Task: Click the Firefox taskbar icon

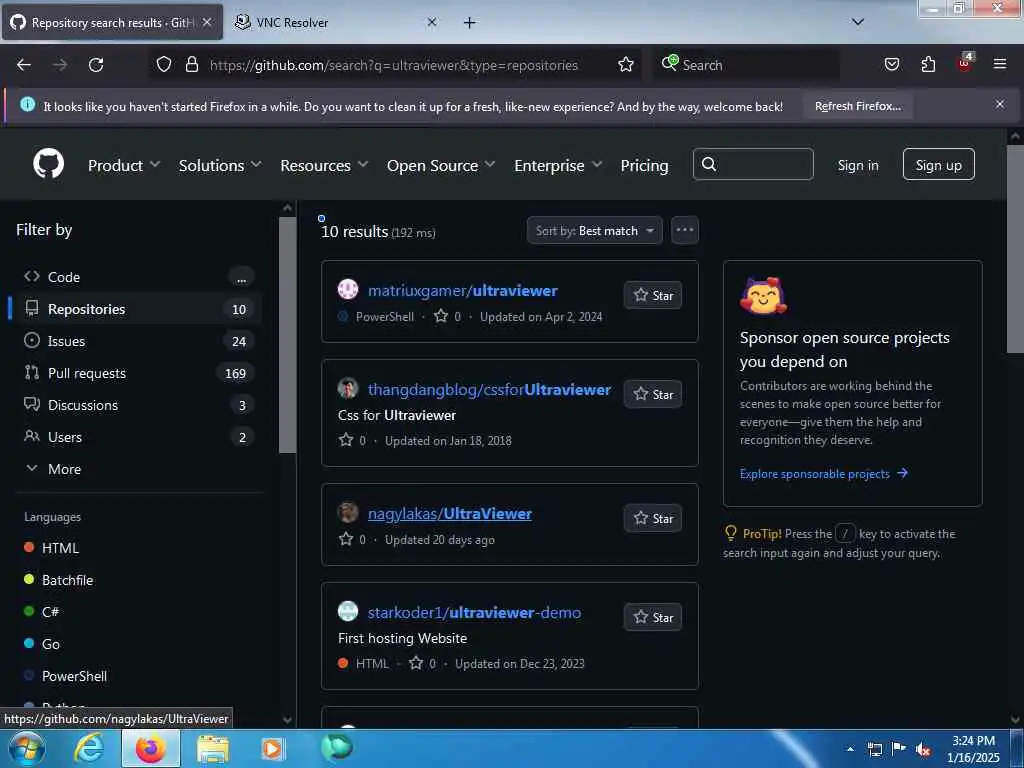Action: 151,748
